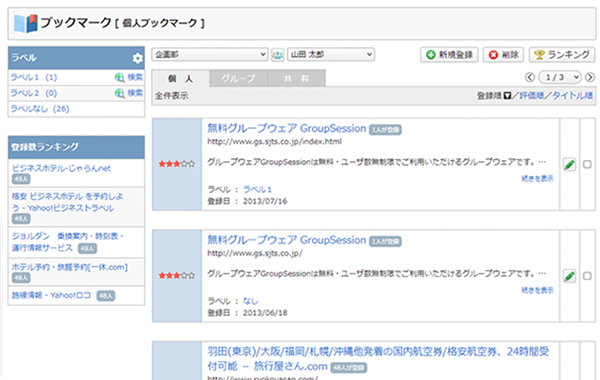Viewport: 600px width, 380px height.
Task: Select checkbox for bookmark dated 2013/06/18
Action: [x=587, y=276]
